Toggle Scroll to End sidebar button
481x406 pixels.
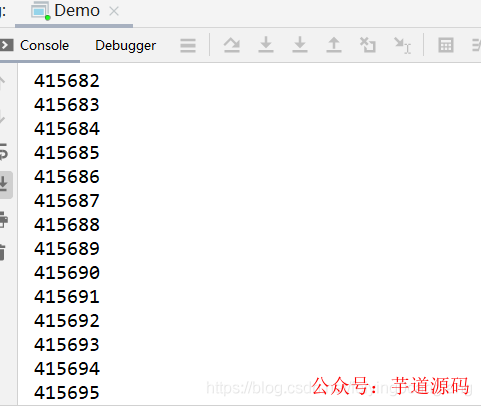pyautogui.click(x=5, y=185)
